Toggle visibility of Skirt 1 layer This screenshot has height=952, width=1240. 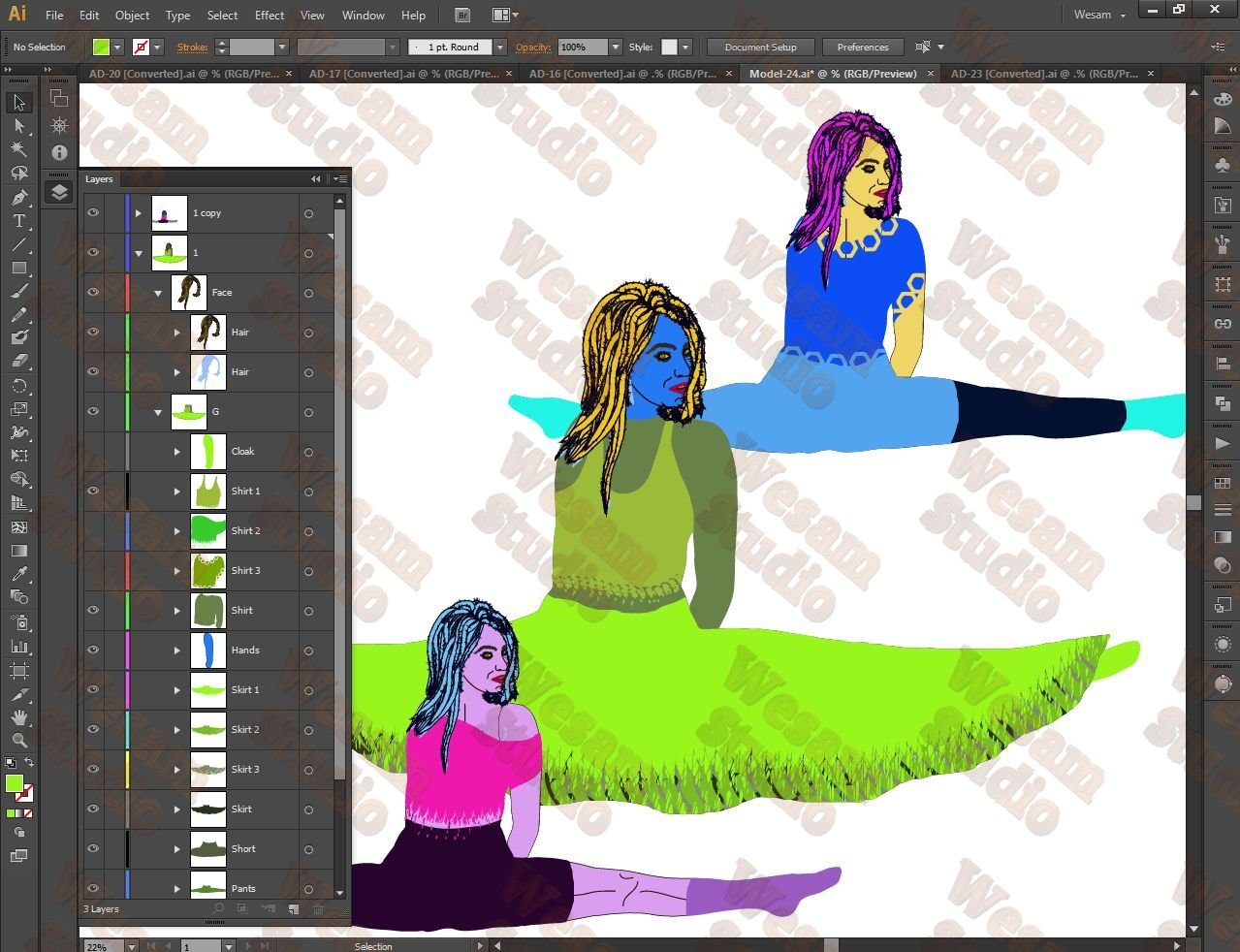click(x=93, y=689)
